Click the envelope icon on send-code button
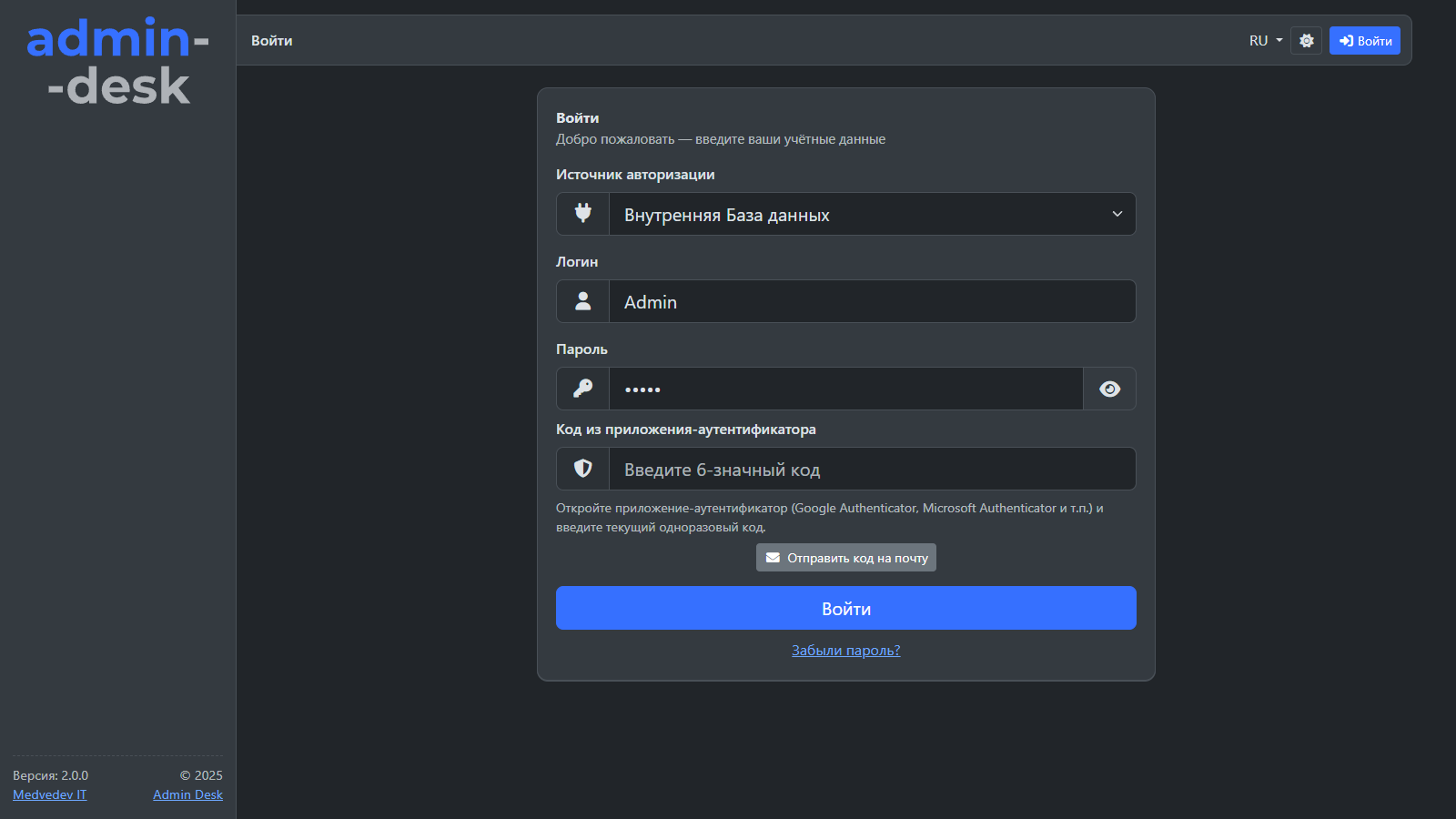This screenshot has width=1456, height=819. coord(773,558)
